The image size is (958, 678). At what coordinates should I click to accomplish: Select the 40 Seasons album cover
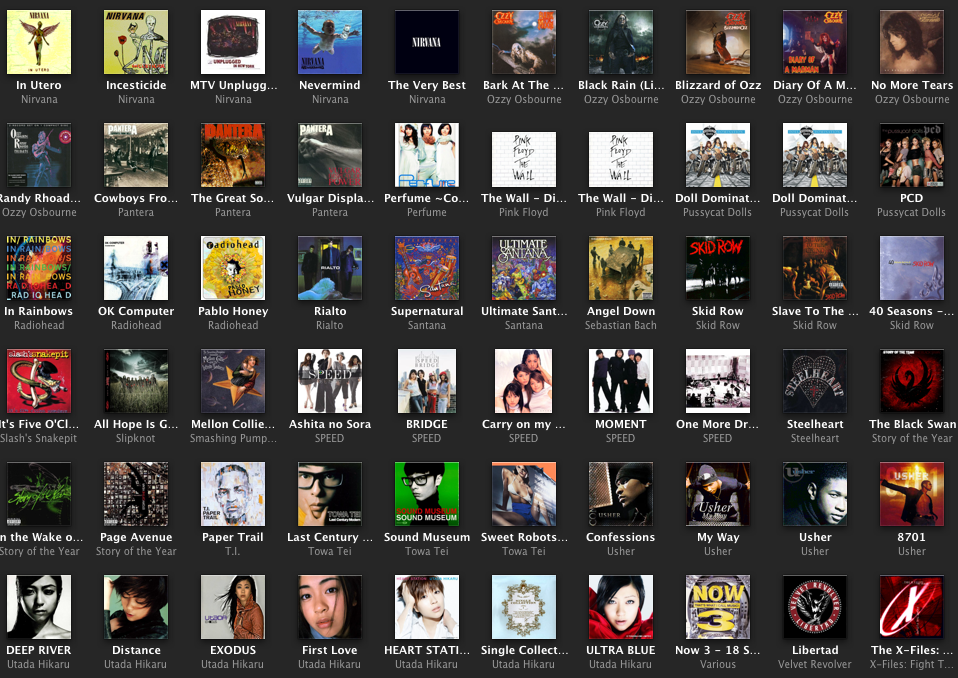click(x=912, y=268)
